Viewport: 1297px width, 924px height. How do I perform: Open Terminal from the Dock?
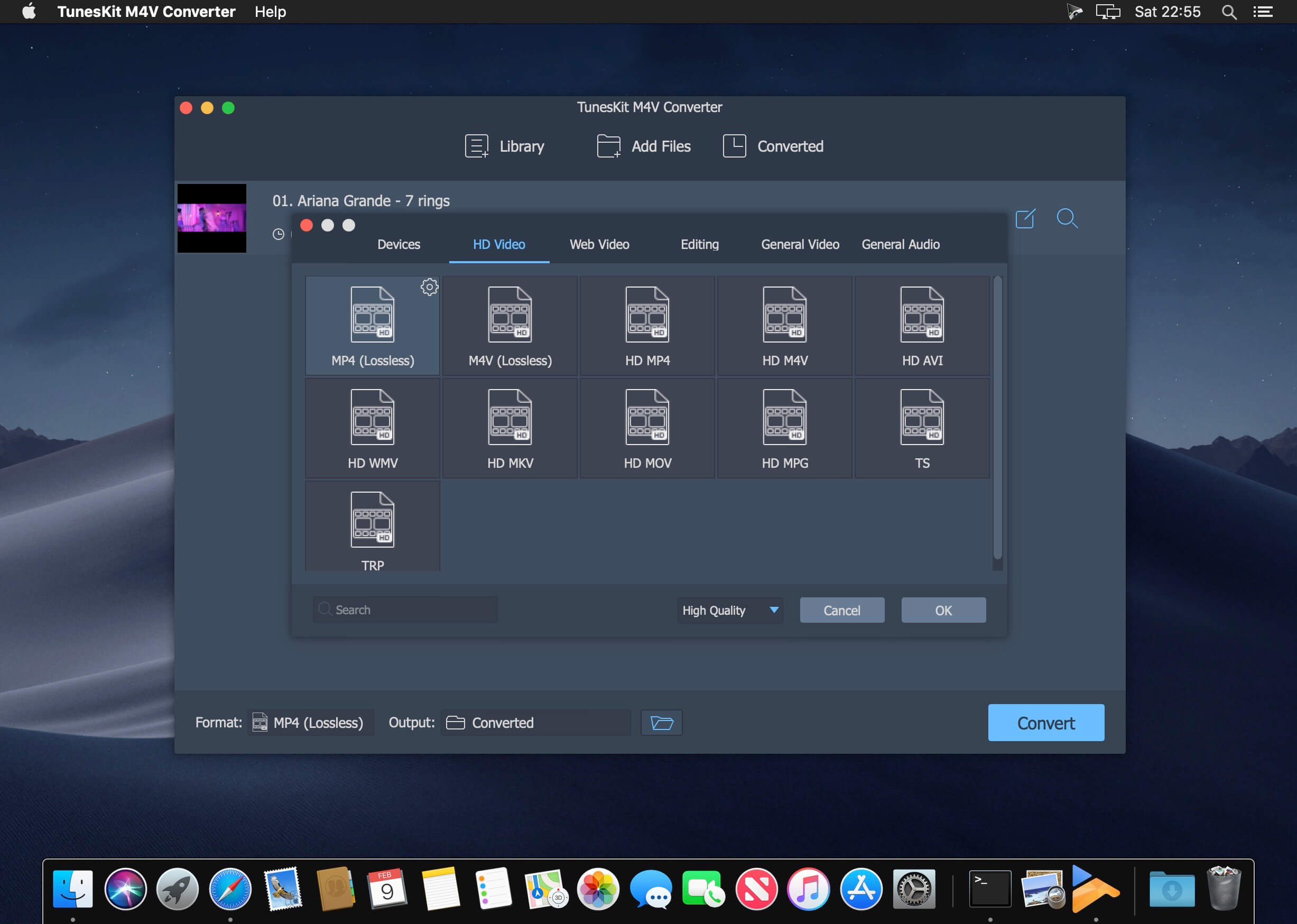point(990,888)
